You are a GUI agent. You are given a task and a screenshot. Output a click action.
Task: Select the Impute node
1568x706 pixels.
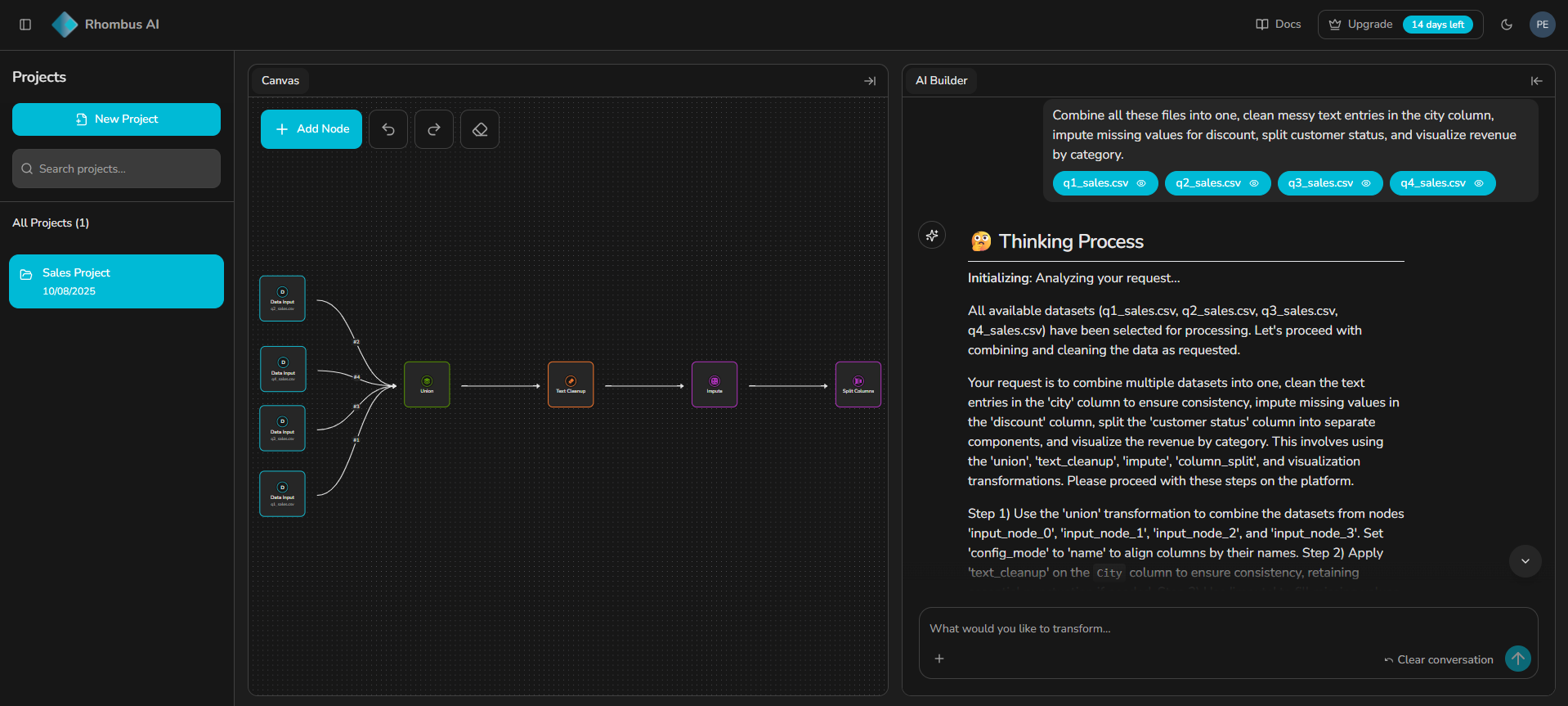[x=715, y=384]
